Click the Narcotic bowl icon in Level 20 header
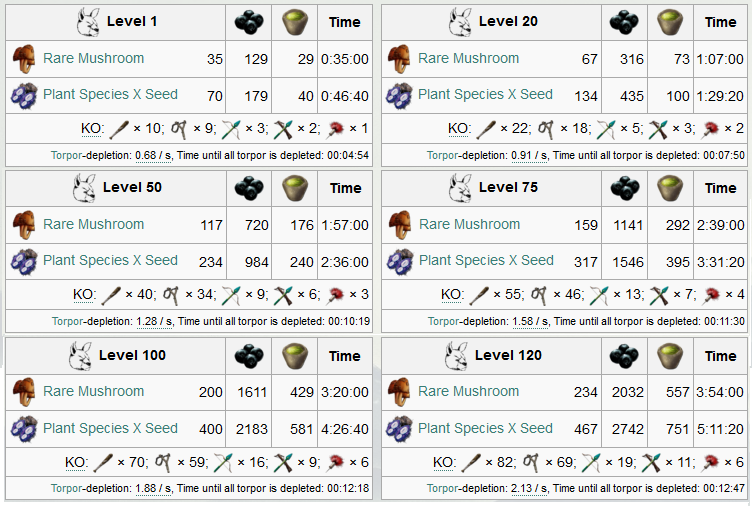The image size is (752, 506). coord(670,23)
